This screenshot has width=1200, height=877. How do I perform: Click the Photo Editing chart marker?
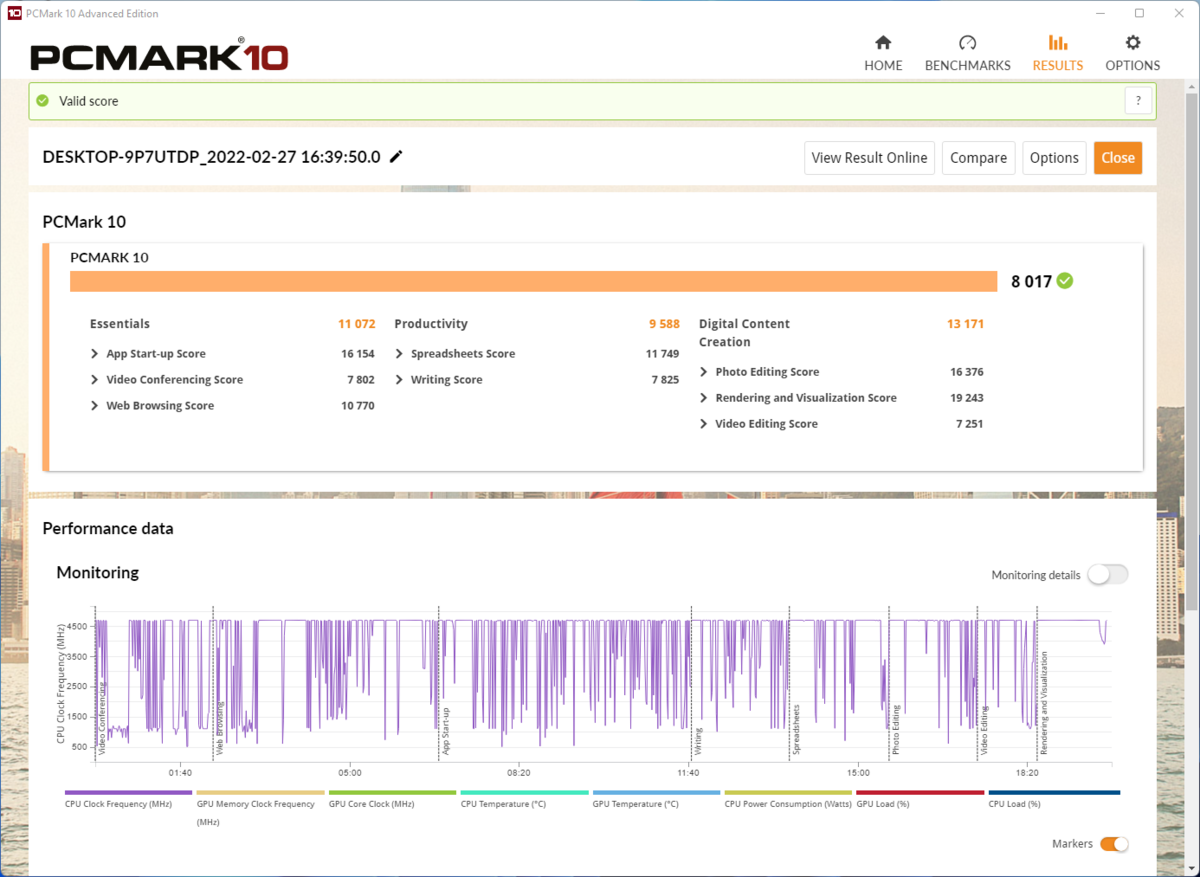coord(896,730)
